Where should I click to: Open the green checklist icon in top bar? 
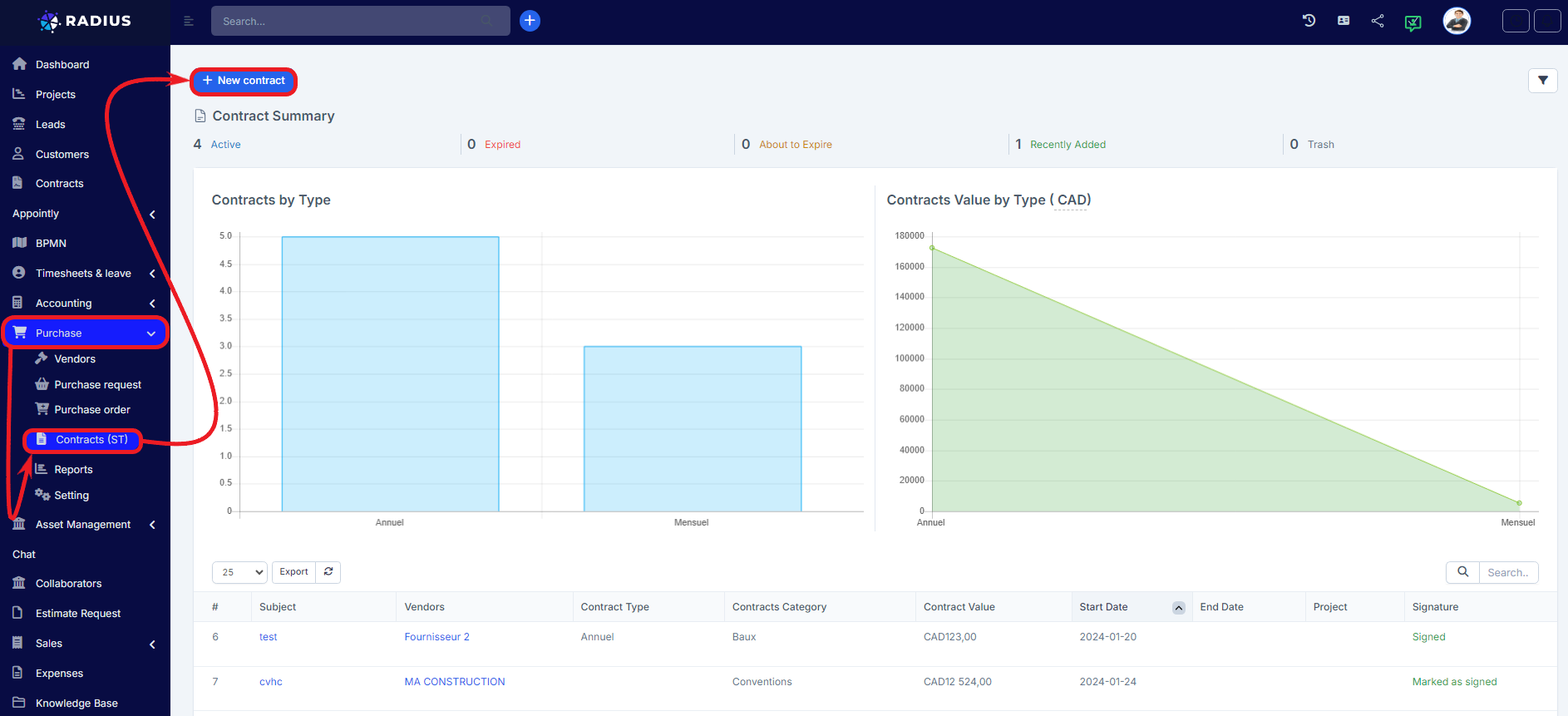click(1413, 22)
